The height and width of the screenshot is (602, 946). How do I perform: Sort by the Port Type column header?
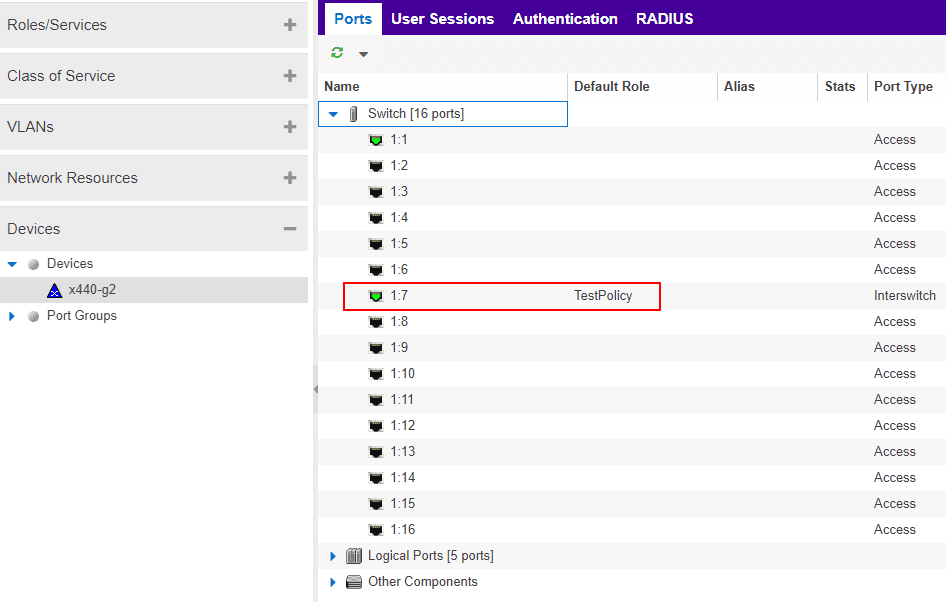coord(903,87)
